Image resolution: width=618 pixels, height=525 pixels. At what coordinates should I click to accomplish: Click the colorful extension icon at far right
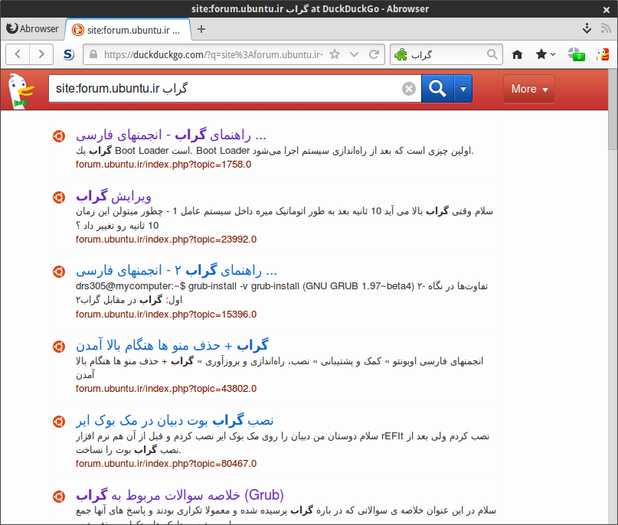tap(603, 54)
